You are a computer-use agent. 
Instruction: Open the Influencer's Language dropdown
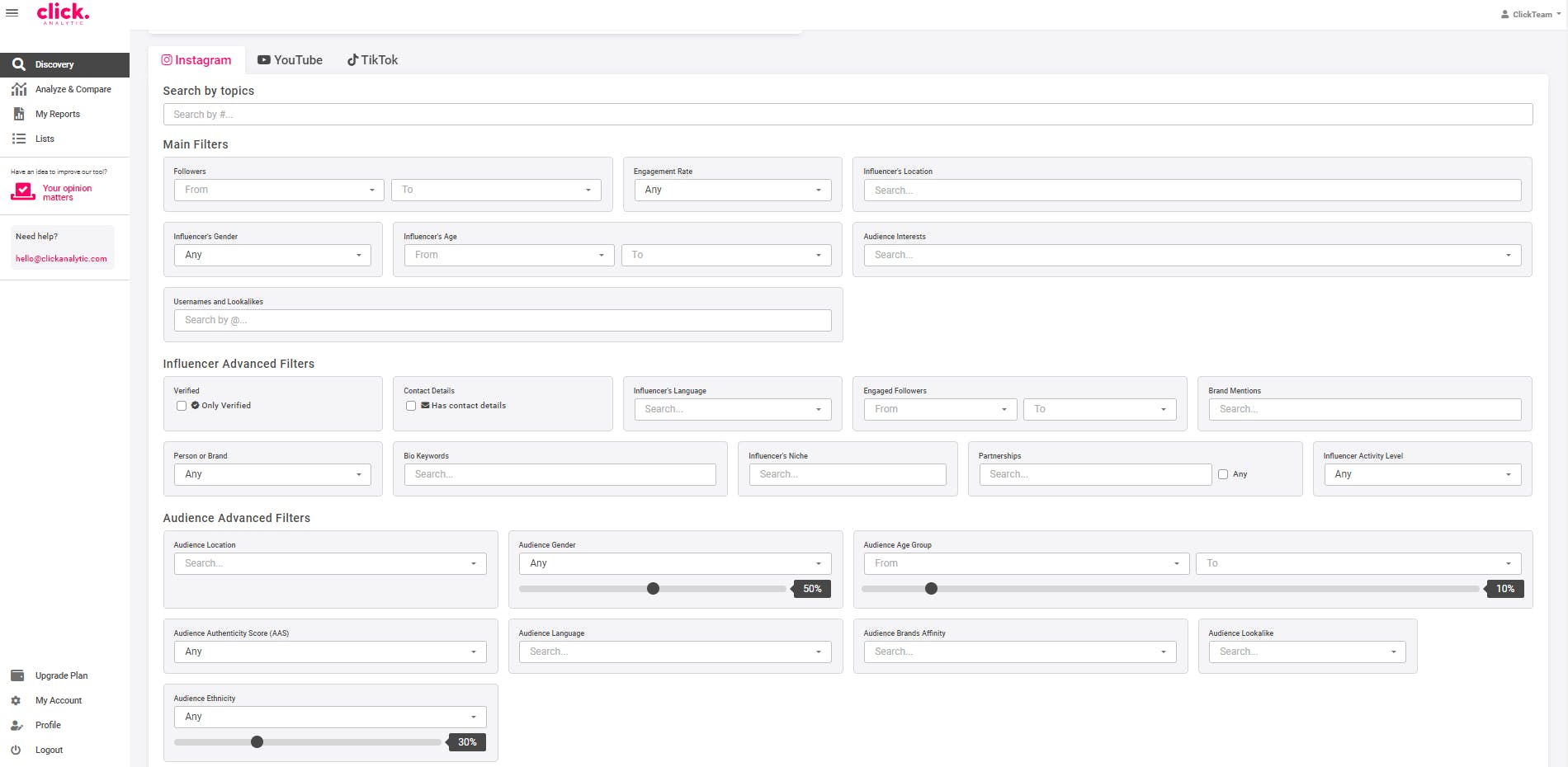point(733,409)
